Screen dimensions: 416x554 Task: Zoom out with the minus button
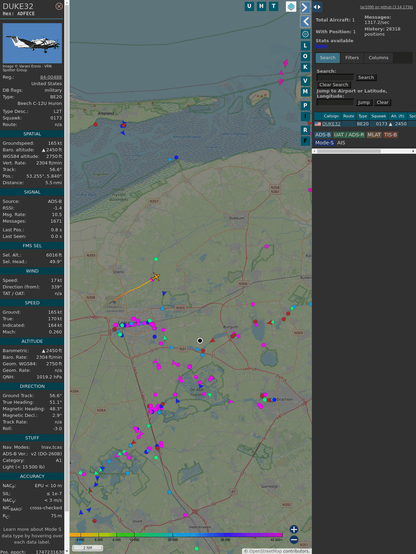294,540
